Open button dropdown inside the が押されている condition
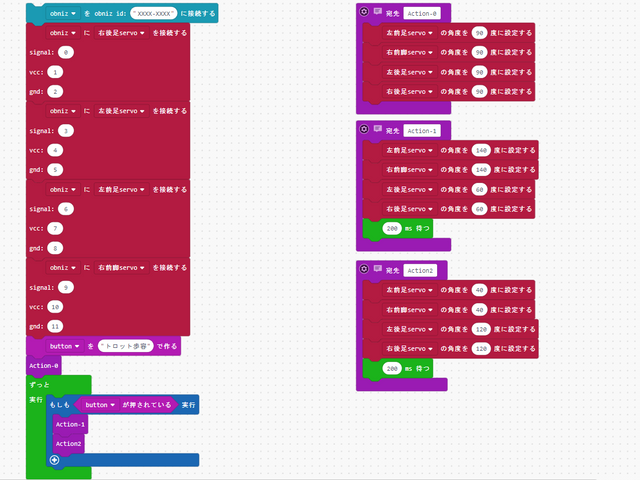Viewport: 640px width, 480px height. click(x=100, y=405)
